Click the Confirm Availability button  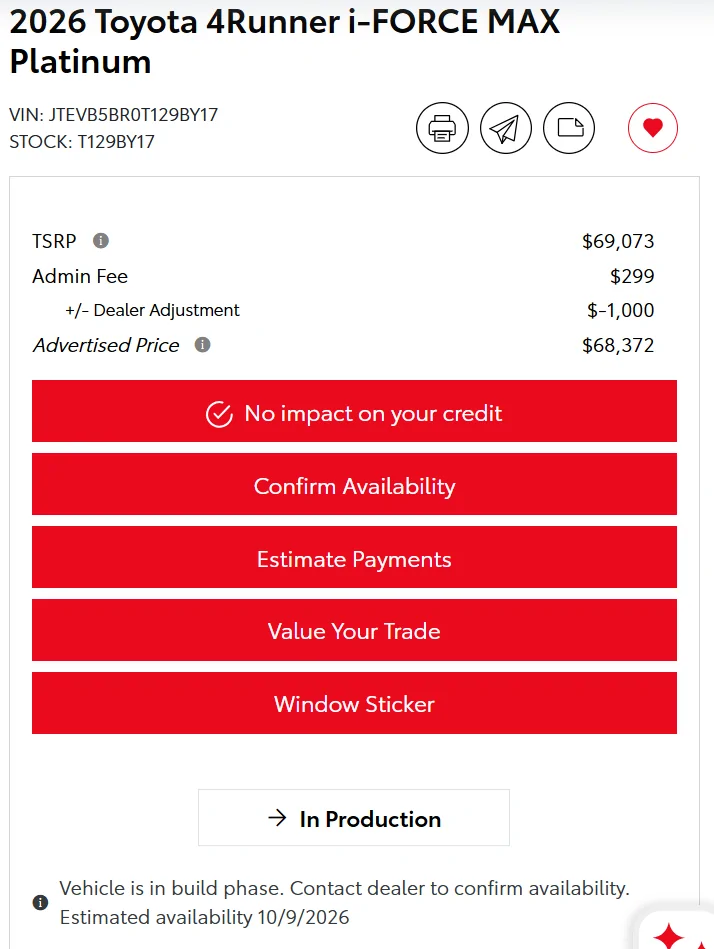(x=354, y=484)
